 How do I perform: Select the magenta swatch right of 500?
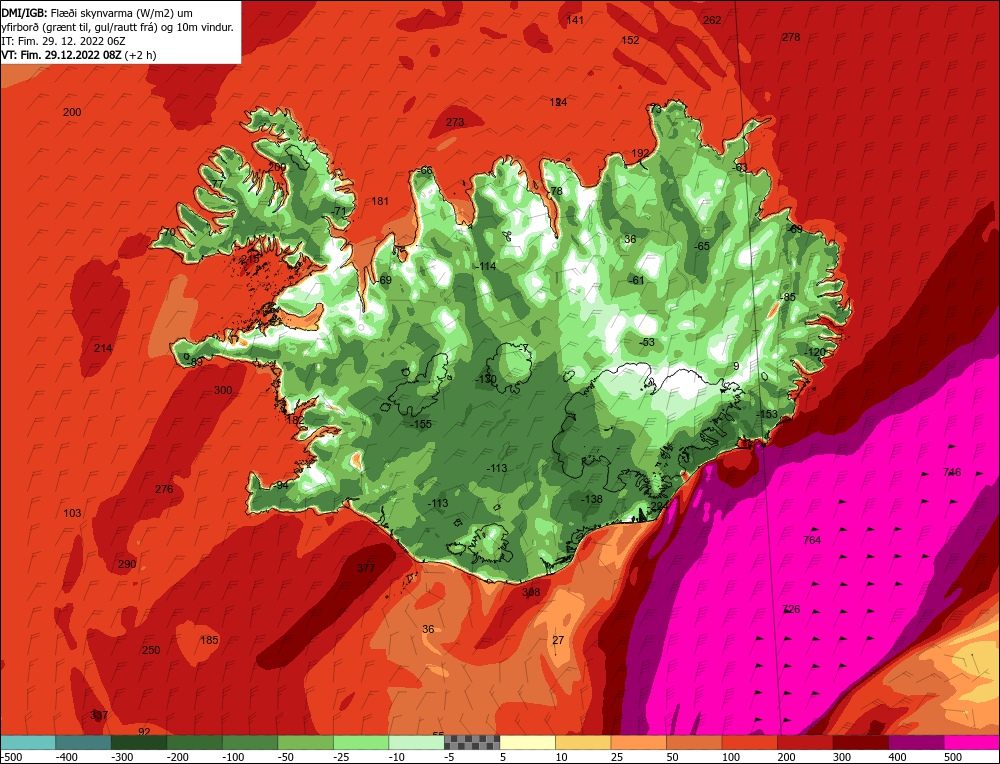(971, 742)
